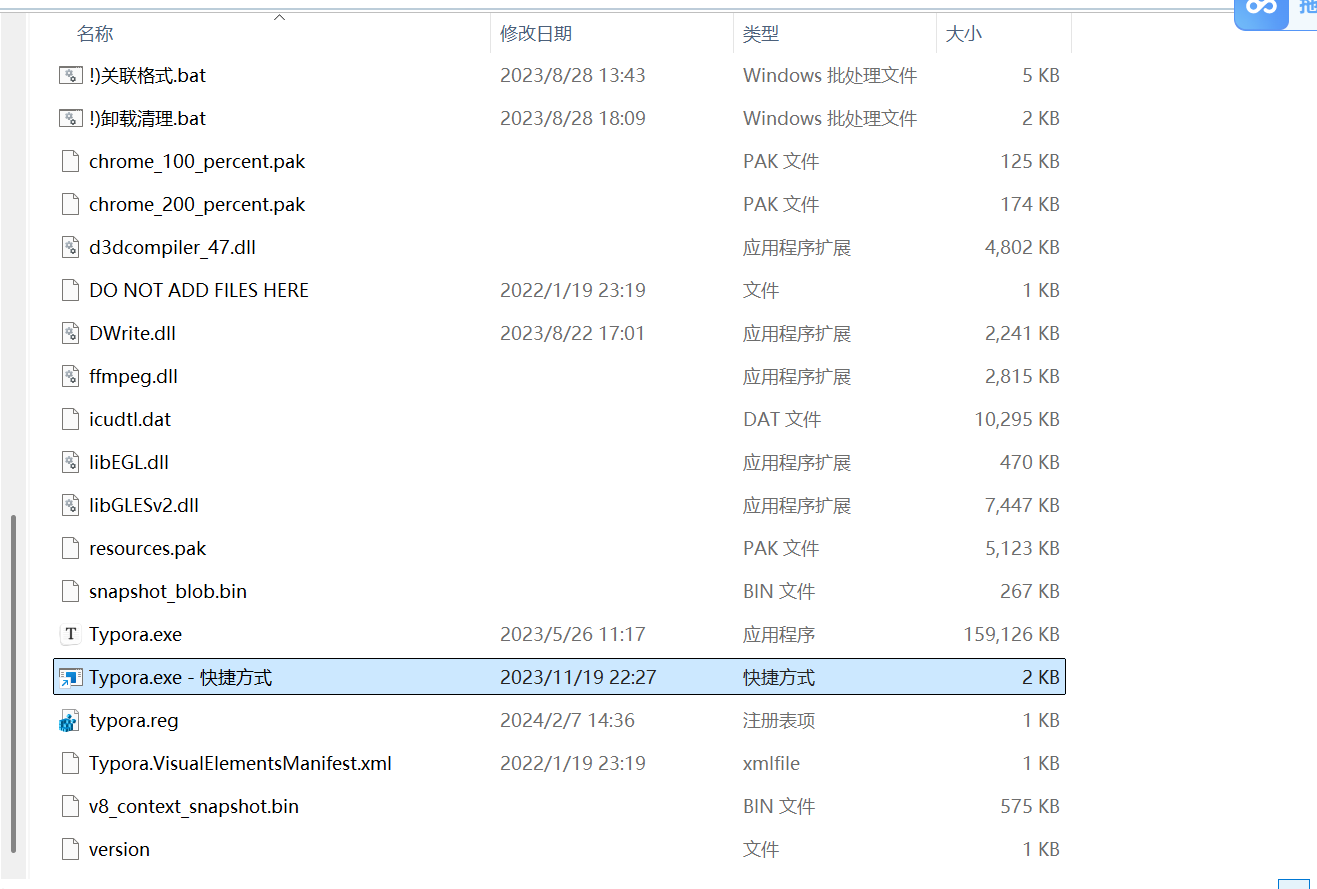
Task: Click the size 4,802 KB of d3dcompiler_47.dll
Action: [x=1022, y=247]
